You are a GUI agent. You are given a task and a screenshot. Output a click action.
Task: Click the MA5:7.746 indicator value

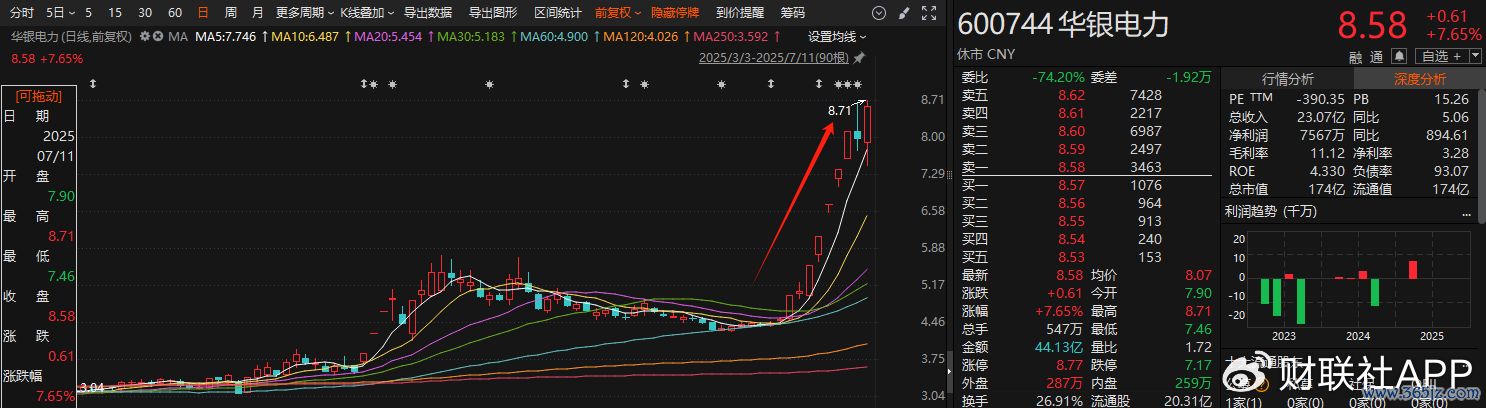click(x=226, y=36)
